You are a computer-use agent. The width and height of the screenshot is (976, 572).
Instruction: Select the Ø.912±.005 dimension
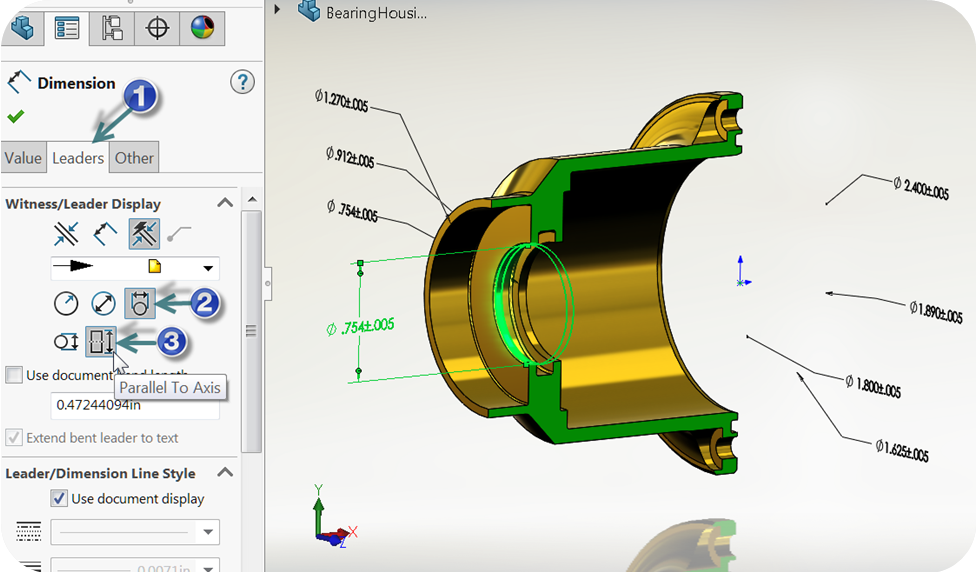(350, 157)
